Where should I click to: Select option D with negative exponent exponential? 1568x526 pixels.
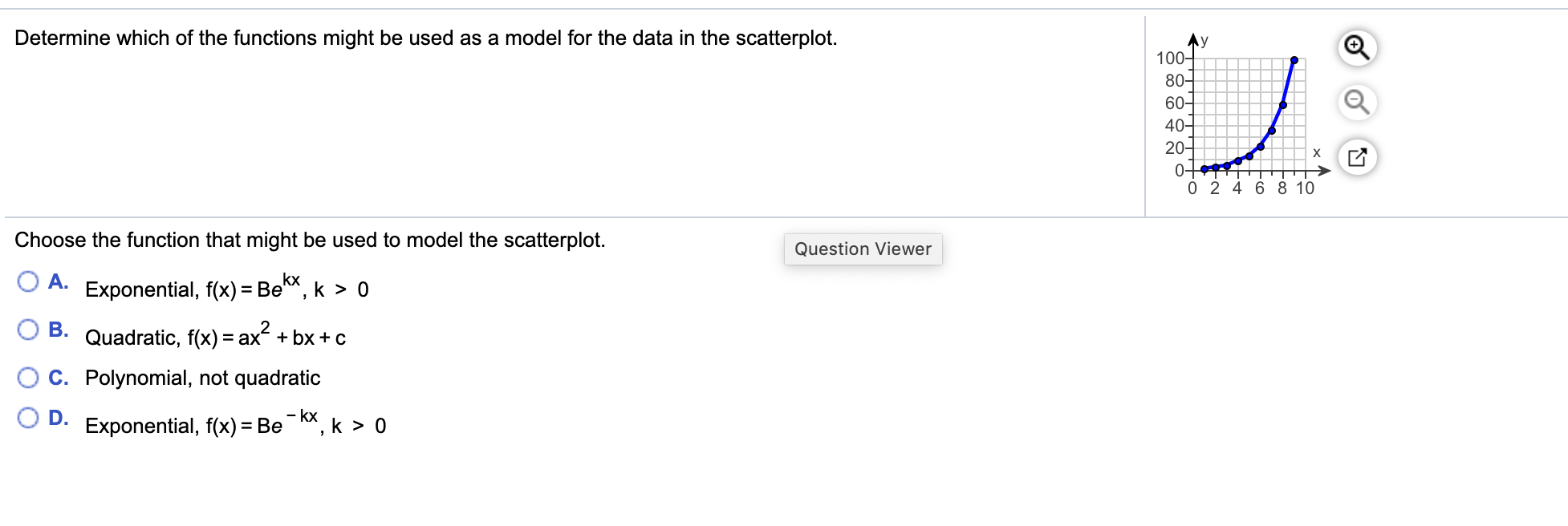tap(28, 415)
